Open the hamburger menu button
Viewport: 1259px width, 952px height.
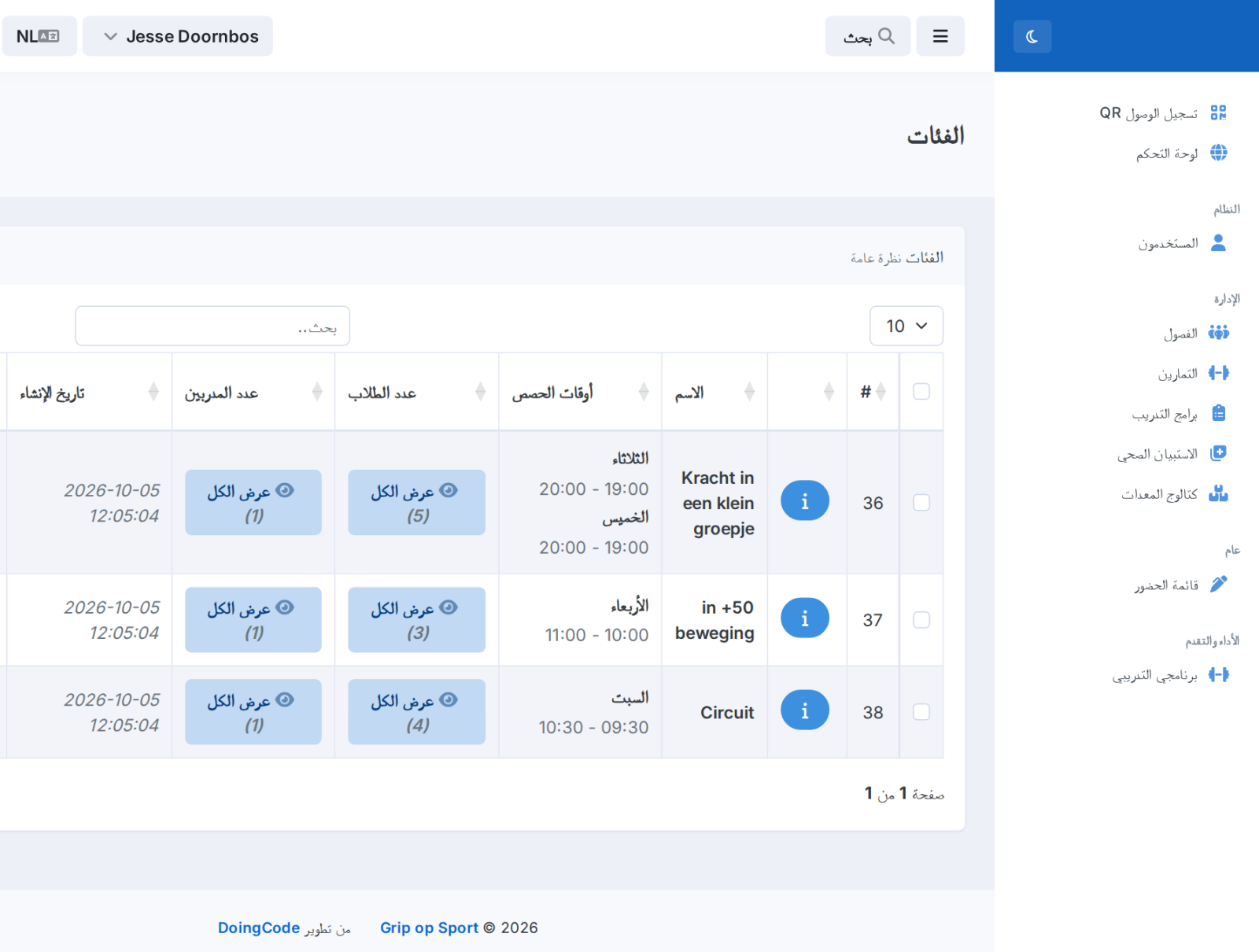(940, 36)
